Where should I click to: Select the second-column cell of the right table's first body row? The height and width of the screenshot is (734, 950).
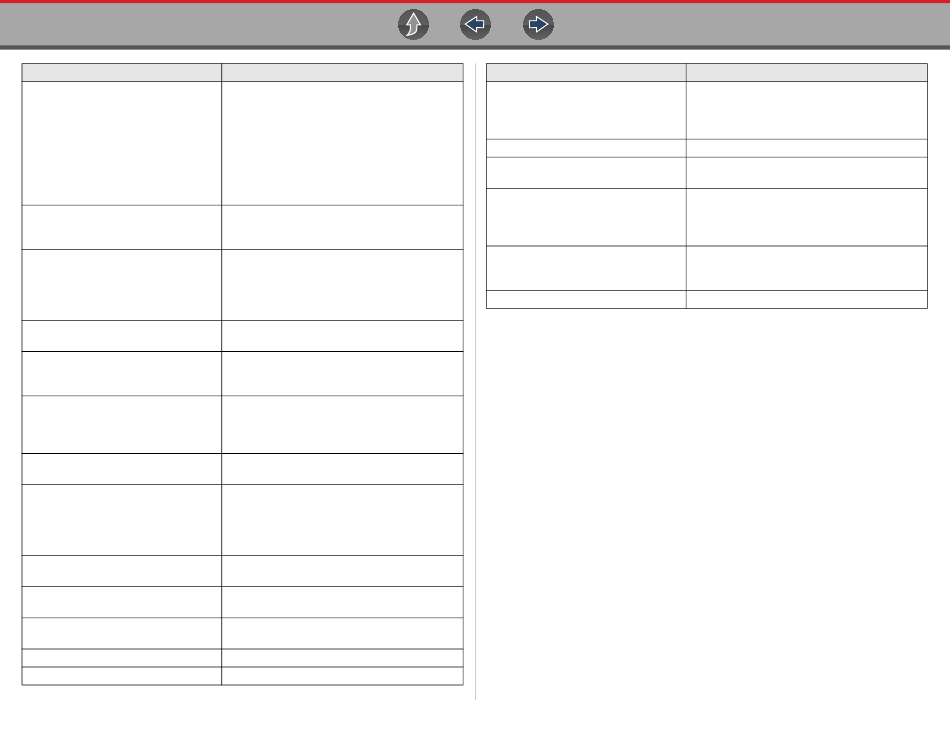click(x=806, y=110)
